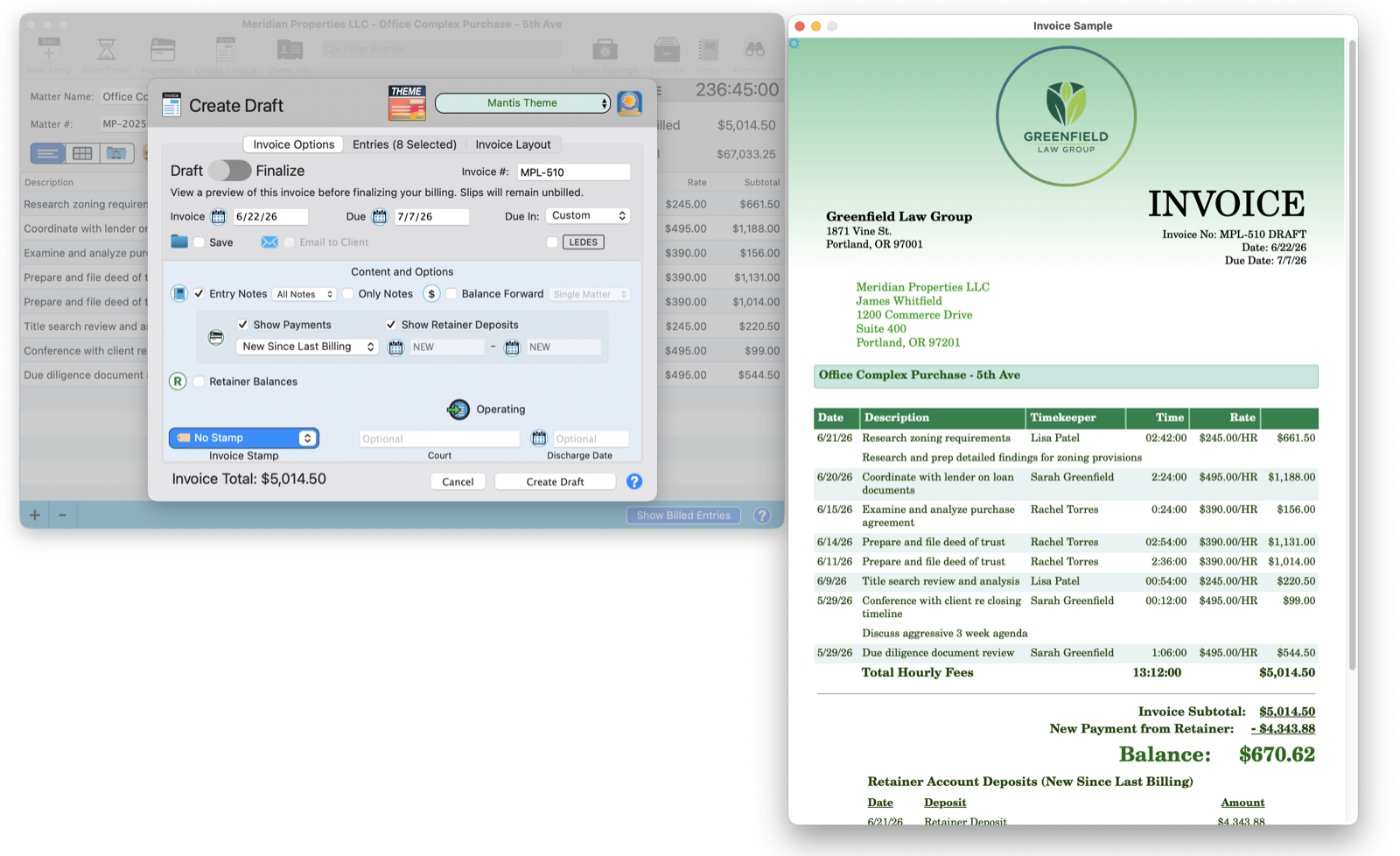
Task: Click the blue Save folder icon
Action: [179, 242]
